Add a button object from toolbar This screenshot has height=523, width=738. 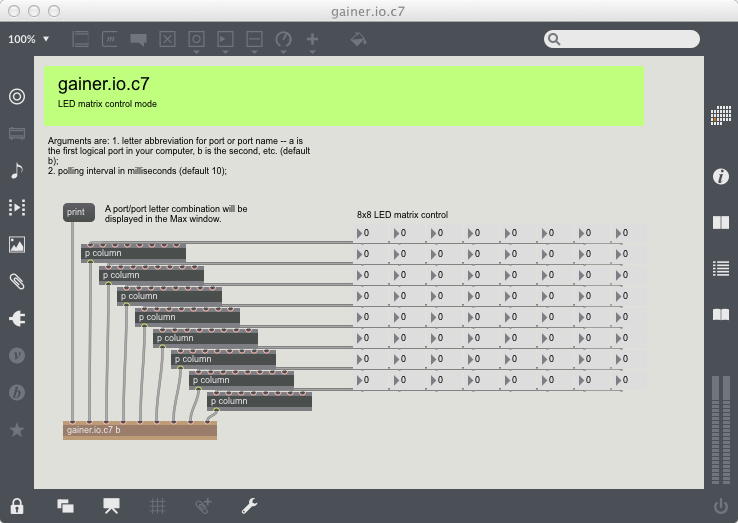(196, 39)
